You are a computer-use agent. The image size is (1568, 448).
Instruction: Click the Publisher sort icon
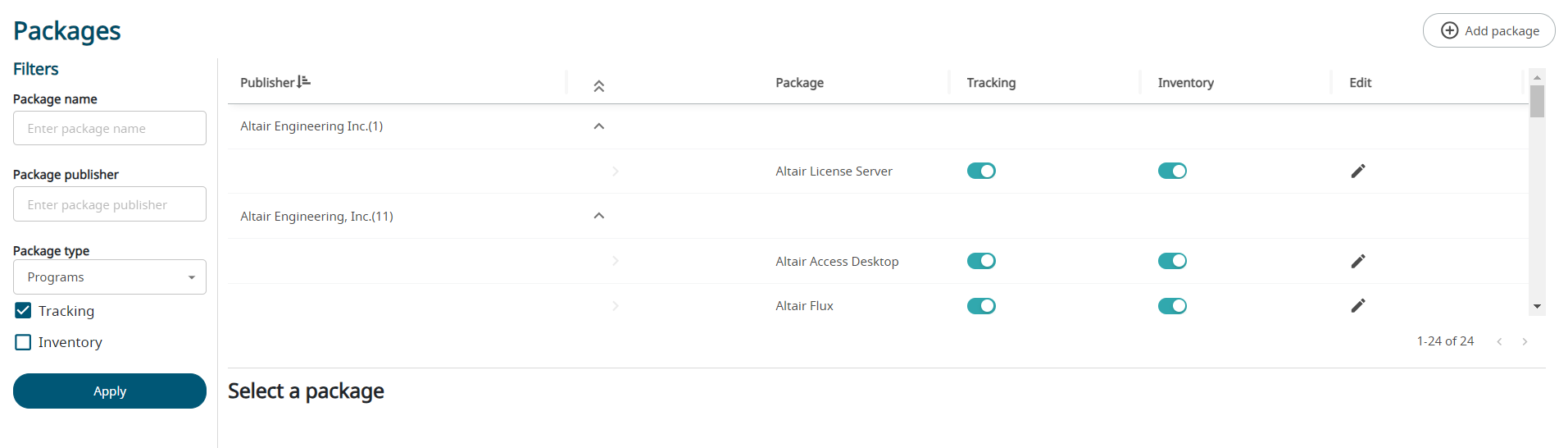[x=304, y=81]
